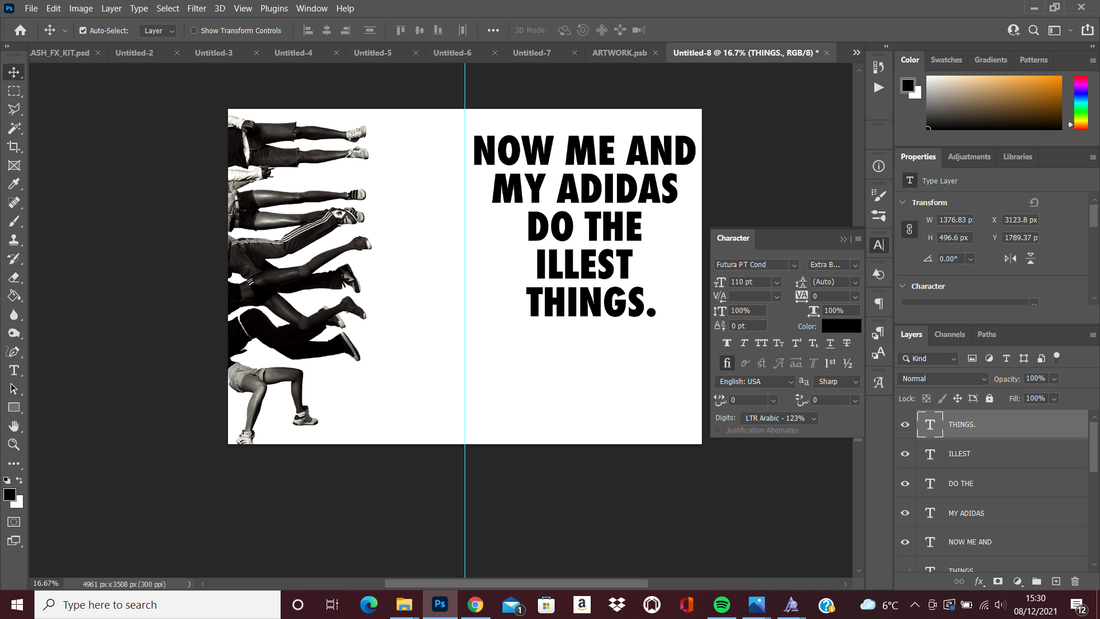Switch to the Swatches tab
The height and width of the screenshot is (619, 1100).
946,60
